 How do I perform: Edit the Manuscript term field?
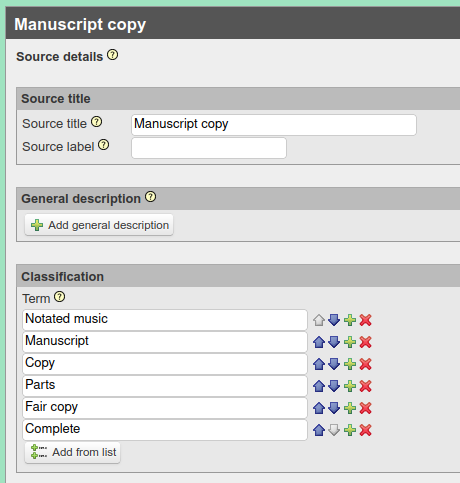coord(165,342)
